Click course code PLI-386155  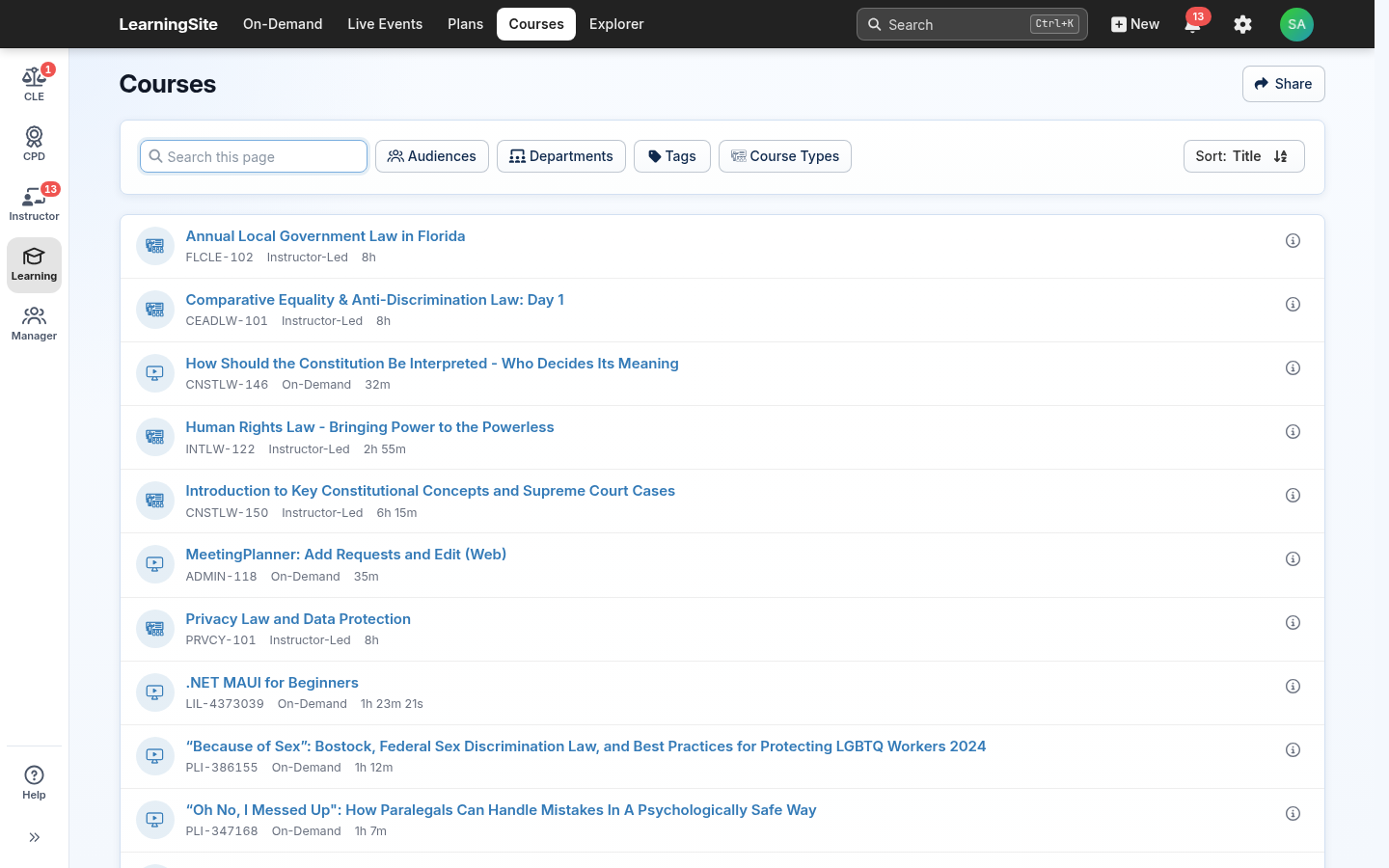222,768
